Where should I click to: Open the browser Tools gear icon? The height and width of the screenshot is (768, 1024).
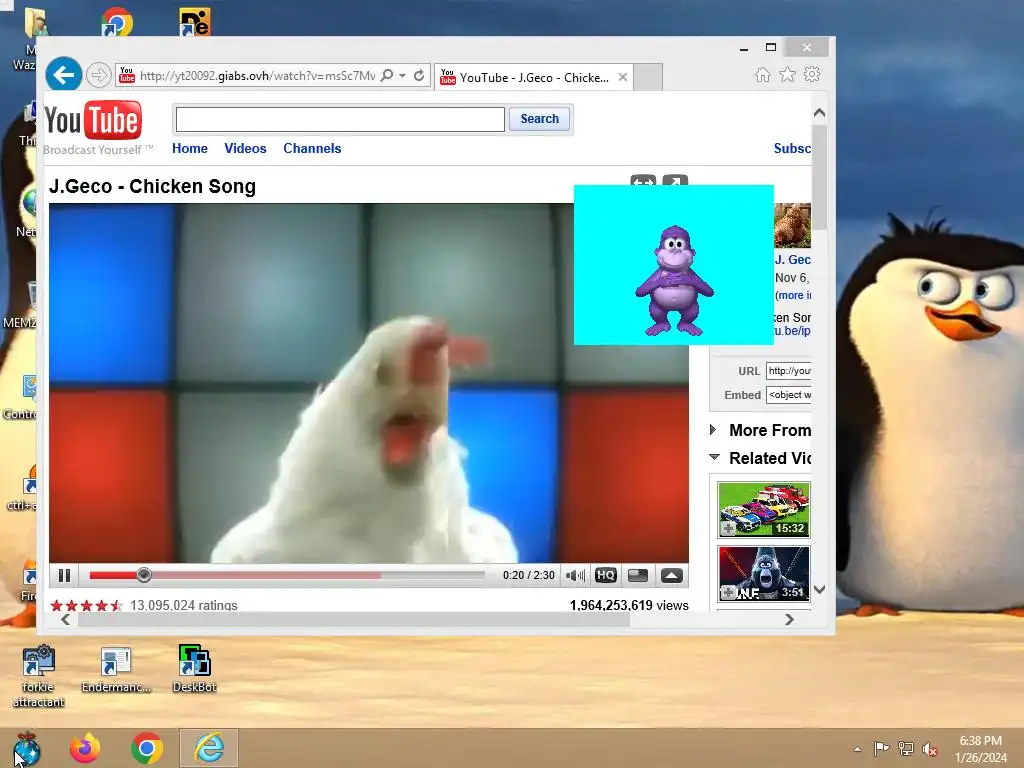(x=812, y=75)
